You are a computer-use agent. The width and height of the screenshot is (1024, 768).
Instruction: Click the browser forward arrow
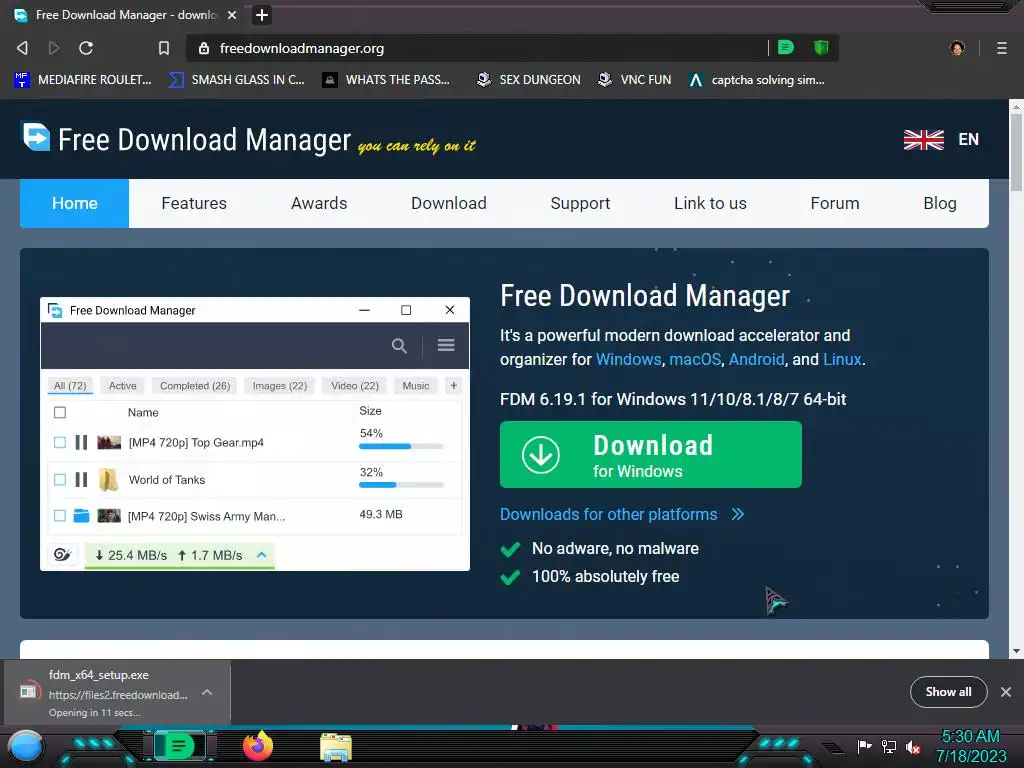(x=54, y=48)
